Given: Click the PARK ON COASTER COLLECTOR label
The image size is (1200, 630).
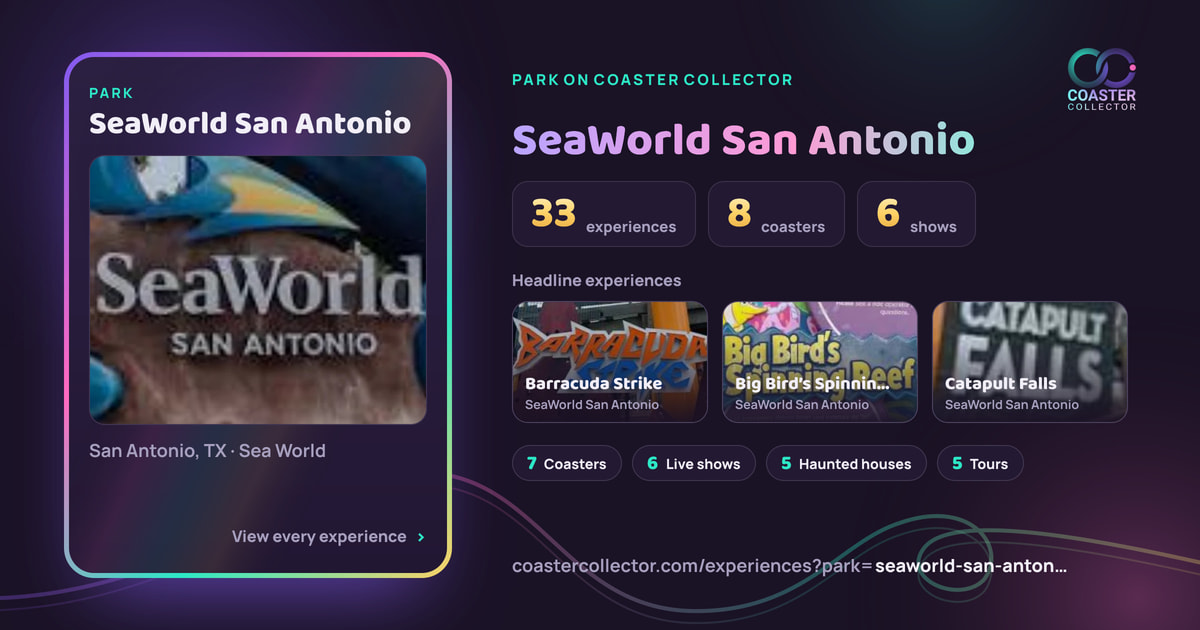Looking at the screenshot, I should click(x=652, y=80).
